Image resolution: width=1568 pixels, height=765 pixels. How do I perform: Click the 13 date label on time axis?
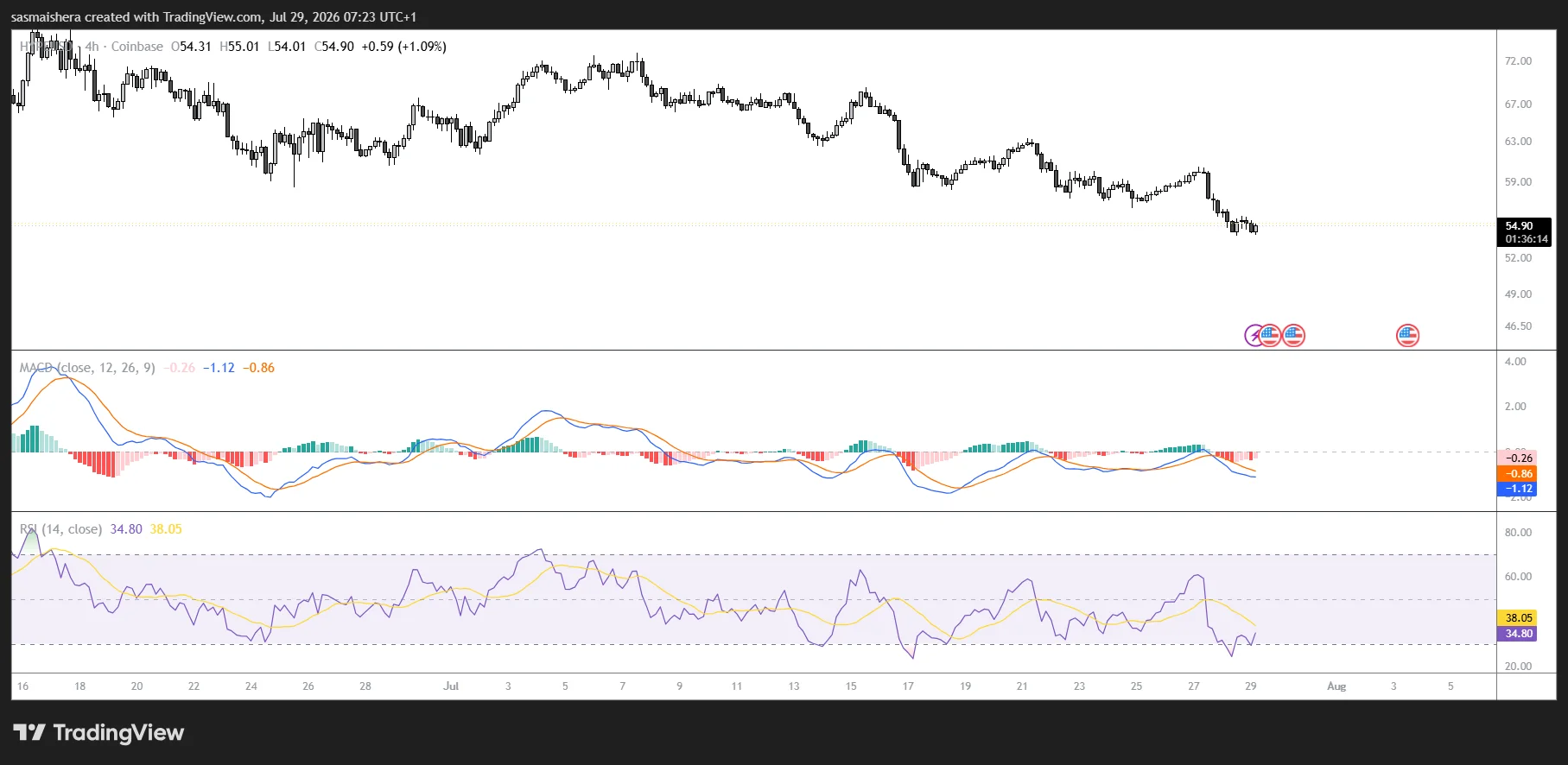(x=794, y=686)
